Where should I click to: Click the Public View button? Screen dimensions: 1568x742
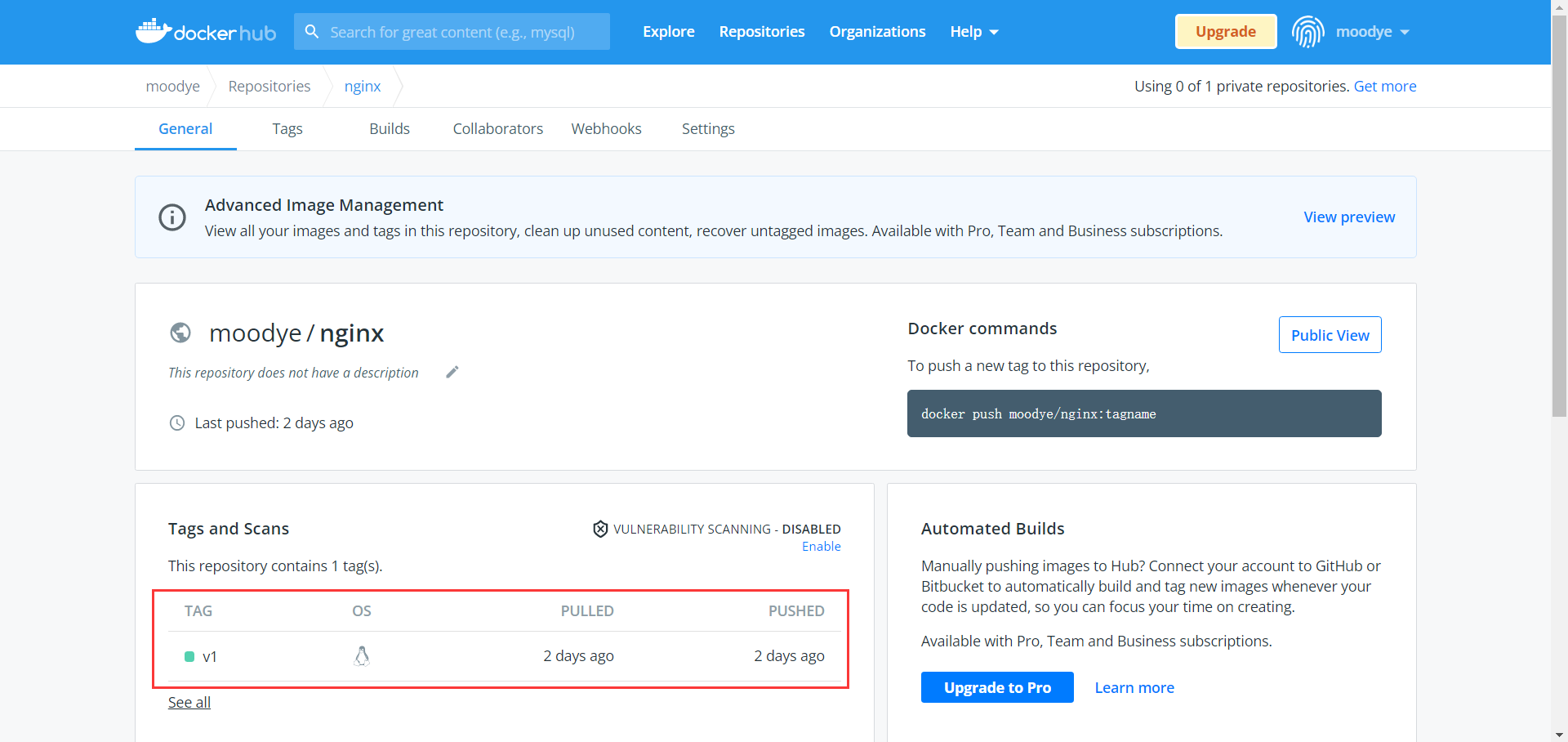[1330, 334]
